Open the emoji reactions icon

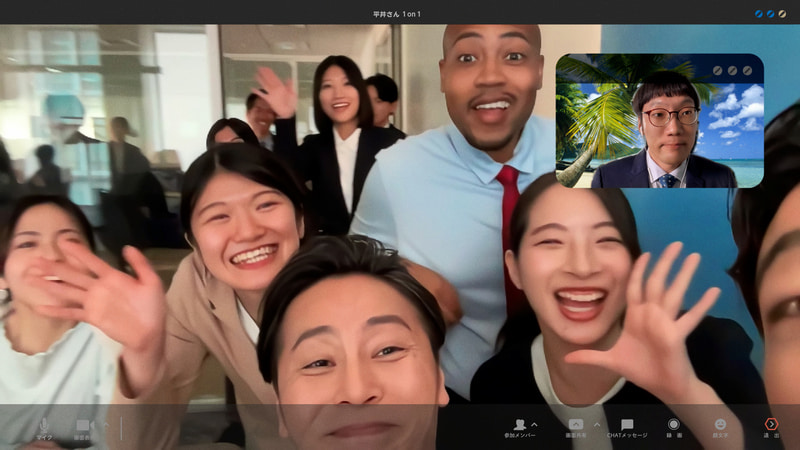720,425
